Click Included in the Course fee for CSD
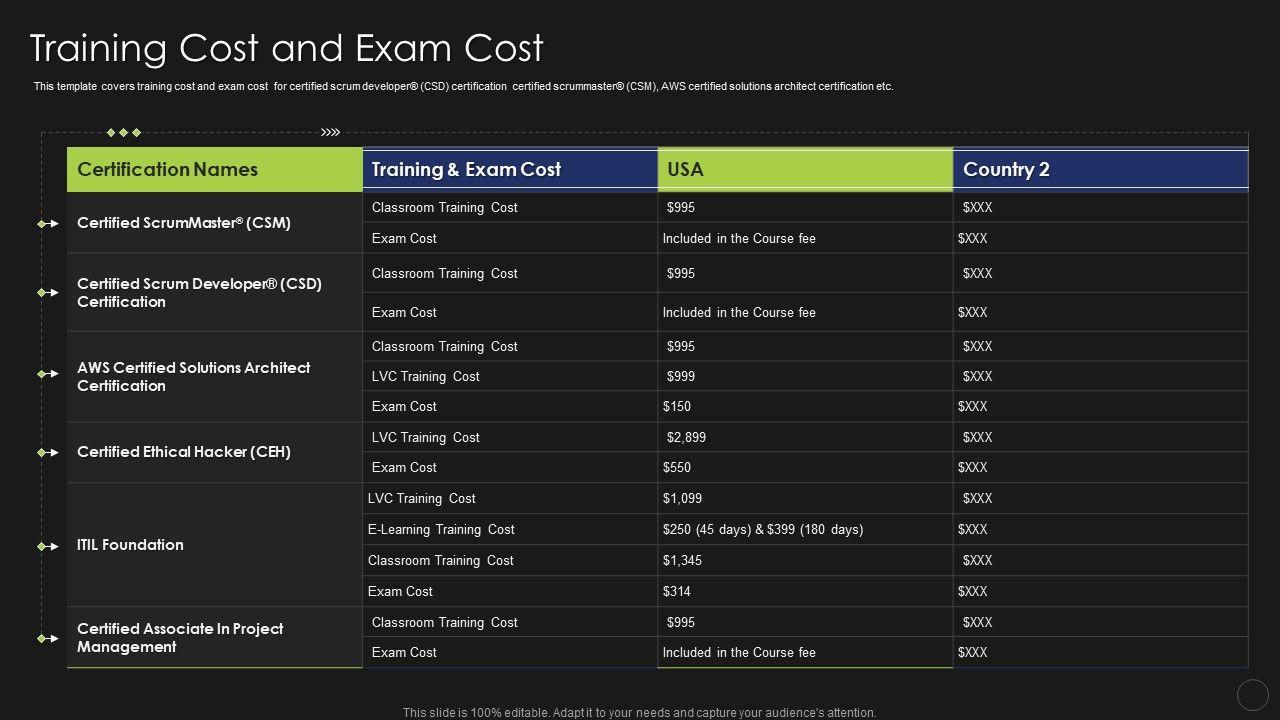Image resolution: width=1280 pixels, height=720 pixels. coord(739,312)
